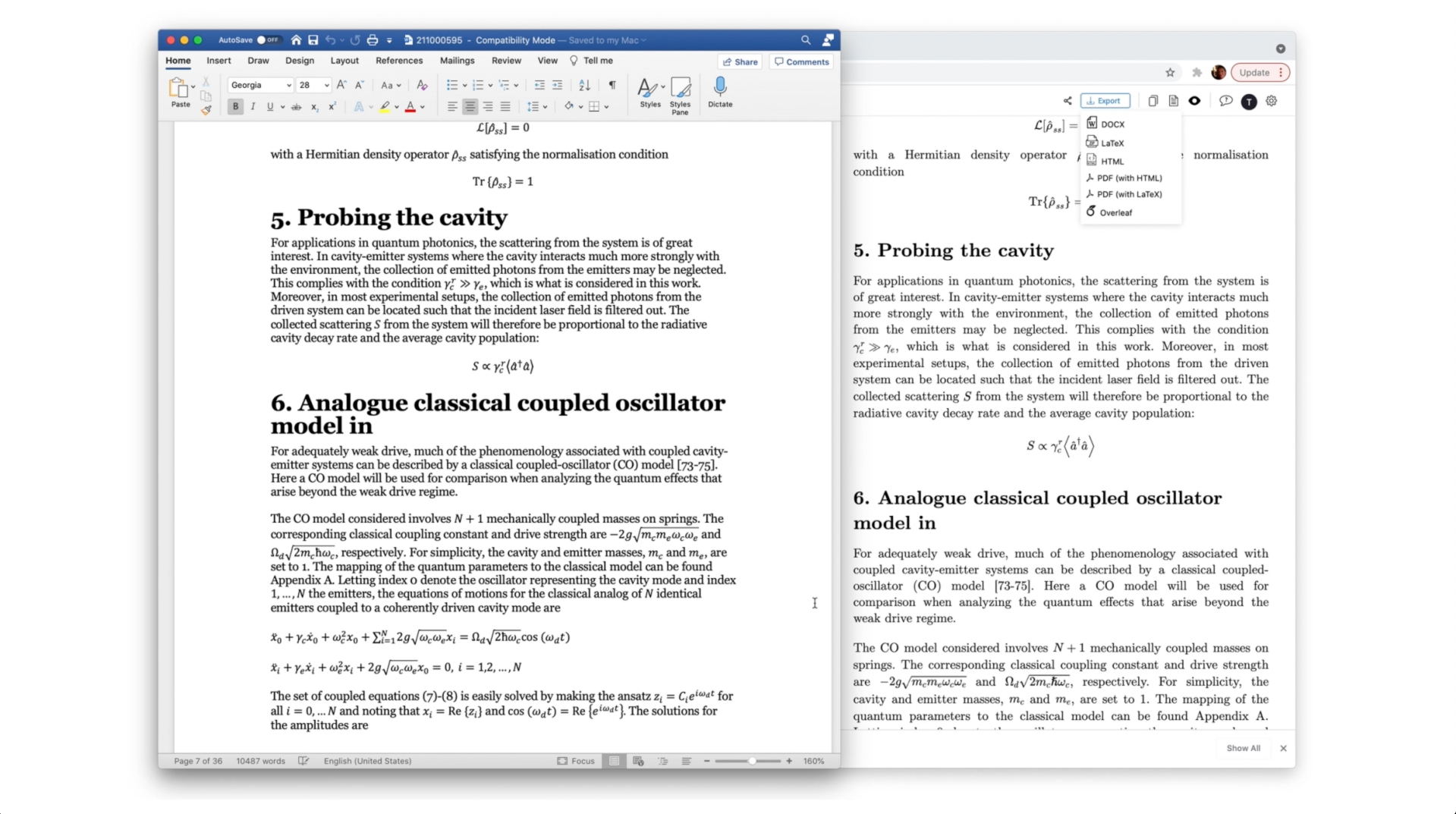
Task: Click the Format Painter brush icon
Action: (x=206, y=110)
